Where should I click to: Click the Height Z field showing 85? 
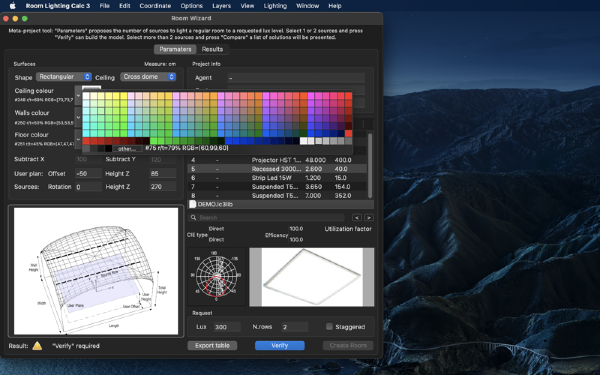(x=163, y=173)
